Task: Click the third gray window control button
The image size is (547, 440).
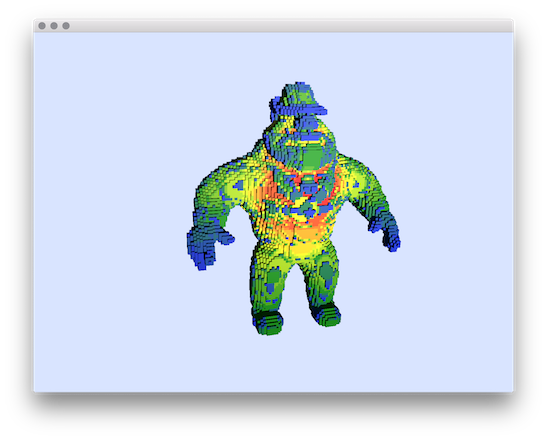Action: (66, 26)
